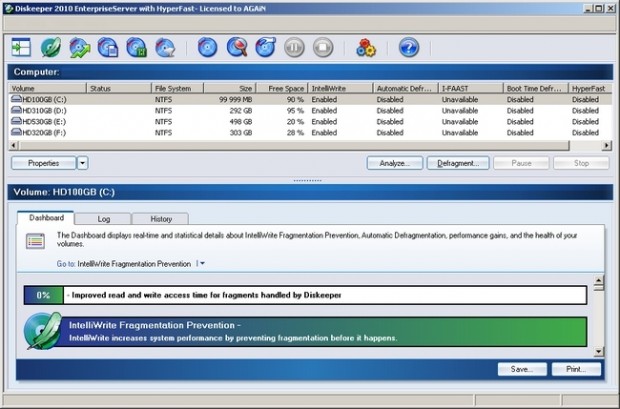This screenshot has height=409, width=620.
Task: Click the disc icon with funnel overlay
Action: pos(165,47)
